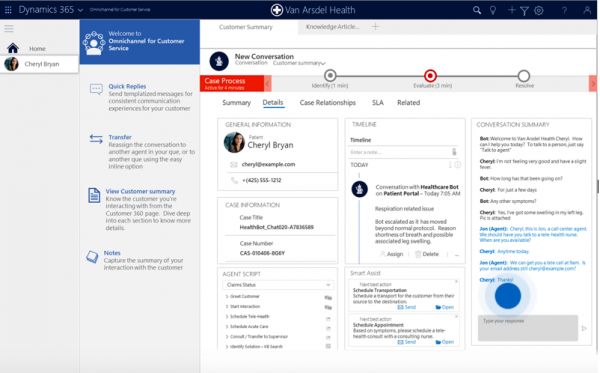Select the Resolve stage circle

click(523, 76)
